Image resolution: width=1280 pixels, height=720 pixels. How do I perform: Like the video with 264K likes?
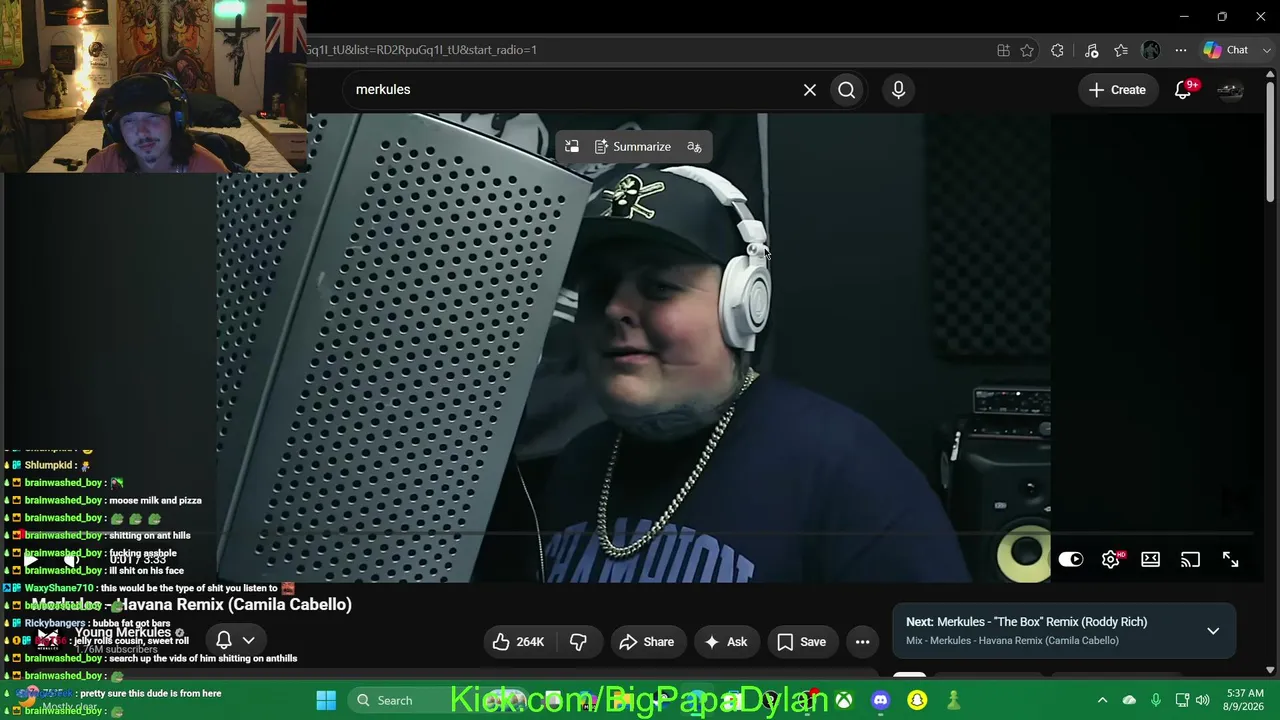click(x=519, y=642)
